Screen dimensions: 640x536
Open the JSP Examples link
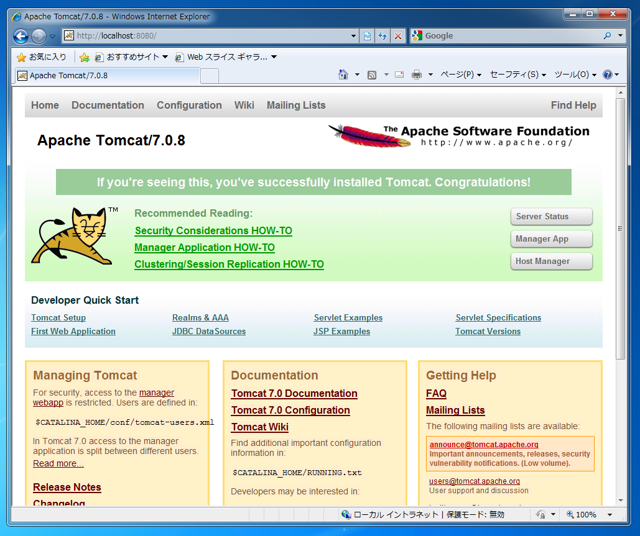pos(342,331)
